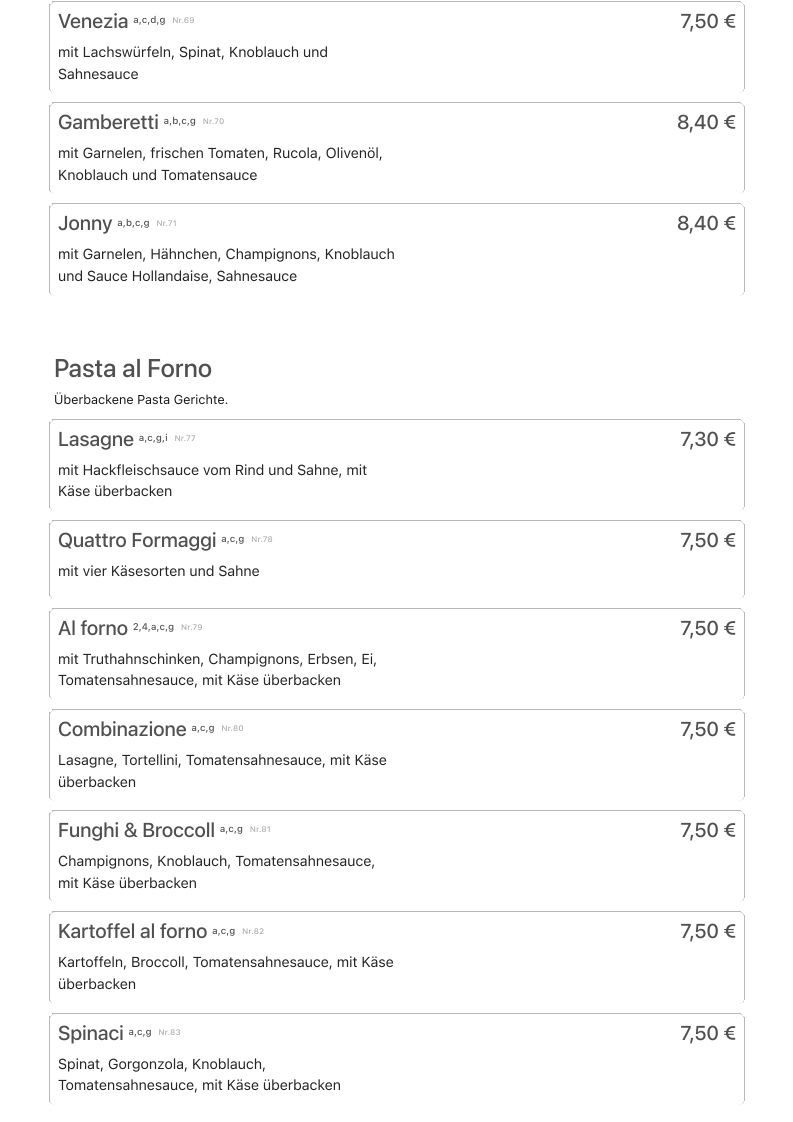
Task: Click the Venezia 7,50 € price
Action: pos(707,21)
